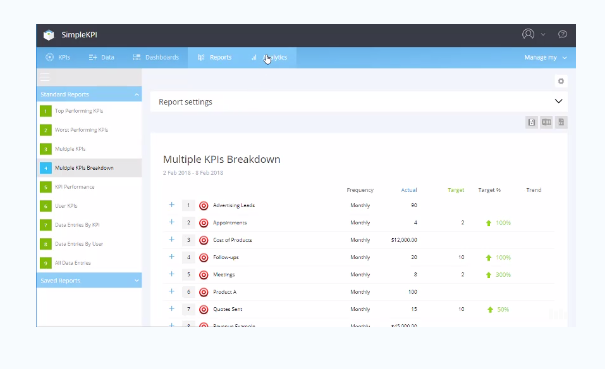Click the Target % column header

pyautogui.click(x=489, y=190)
